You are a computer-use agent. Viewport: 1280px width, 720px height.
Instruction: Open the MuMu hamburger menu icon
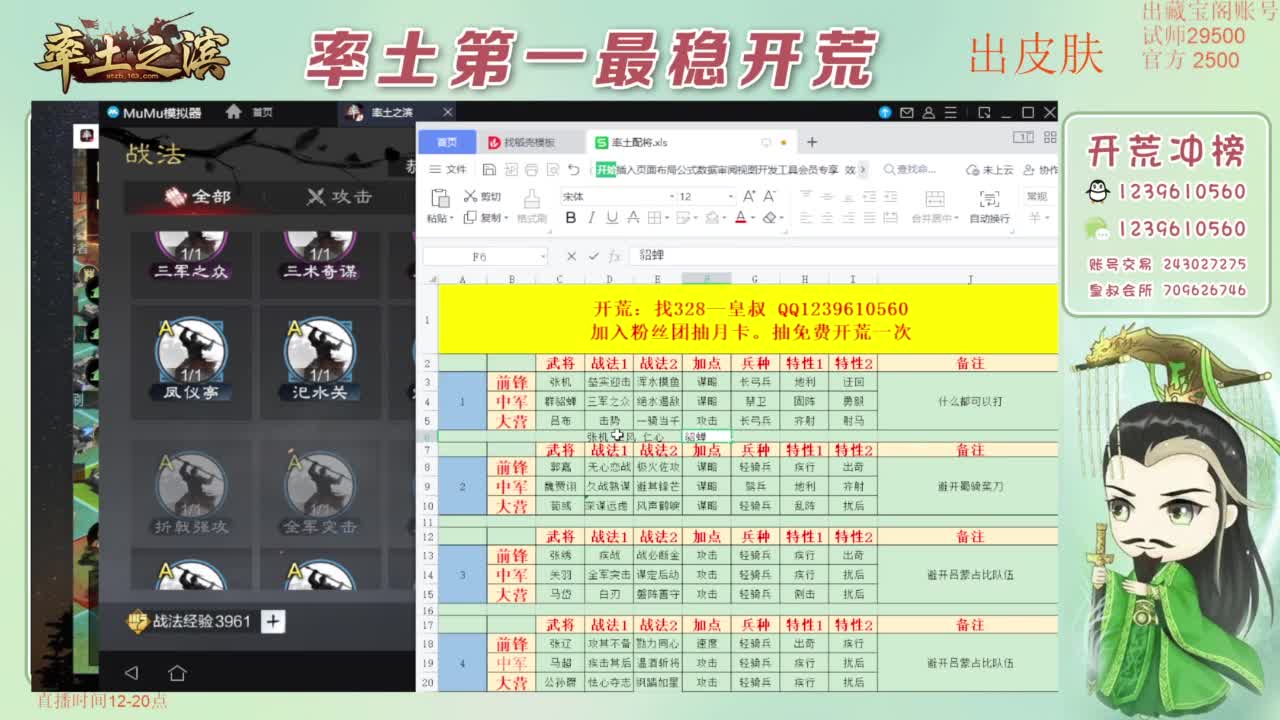pyautogui.click(x=951, y=113)
